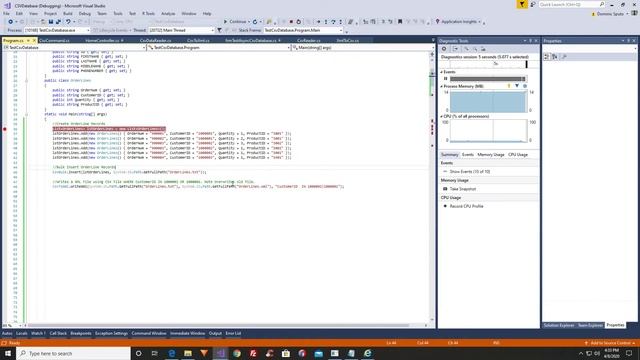This screenshot has height=360, width=640.
Task: Open the Debug menu
Action: coord(84,13)
